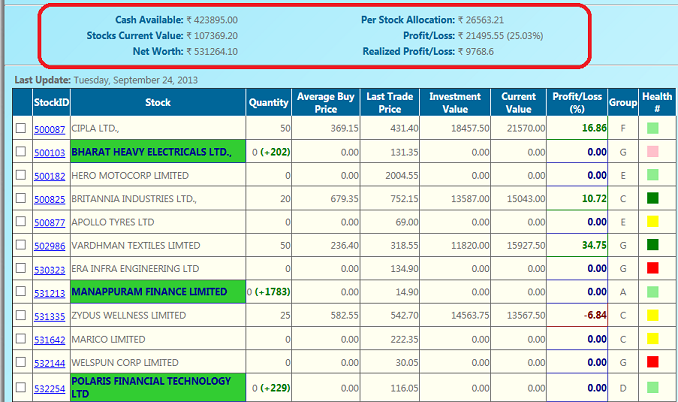Click the Group column header
Screen dimensions: 678x402
pos(623,102)
